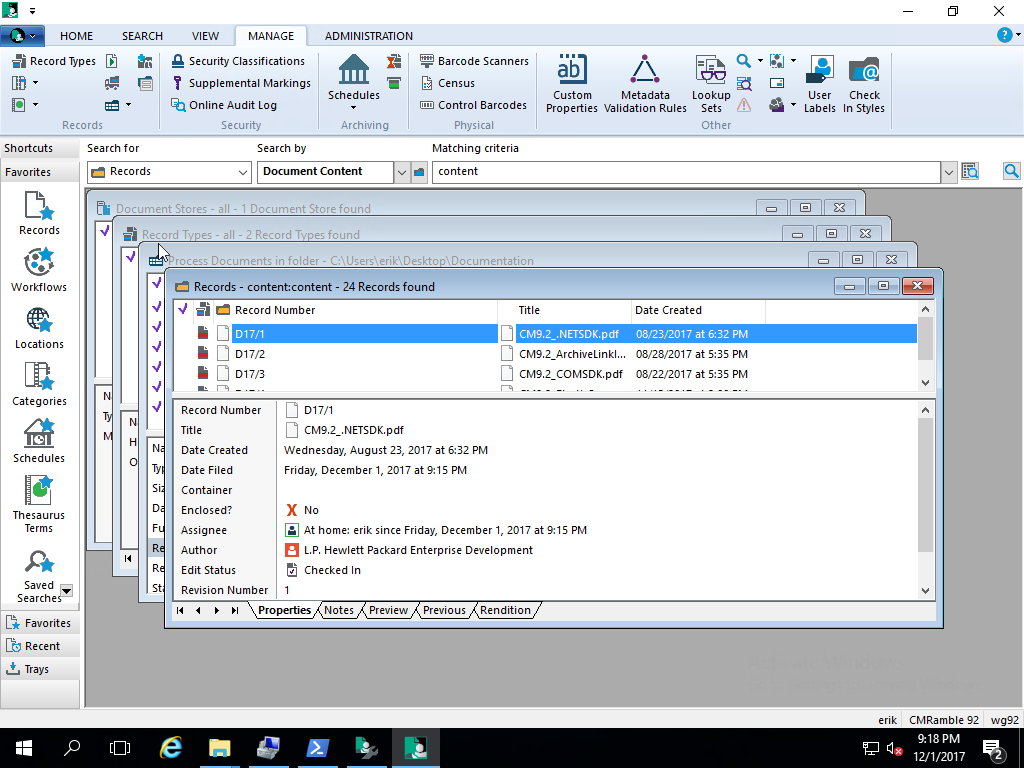Open application menu button dropdown
The height and width of the screenshot is (768, 1024).
[x=23, y=35]
